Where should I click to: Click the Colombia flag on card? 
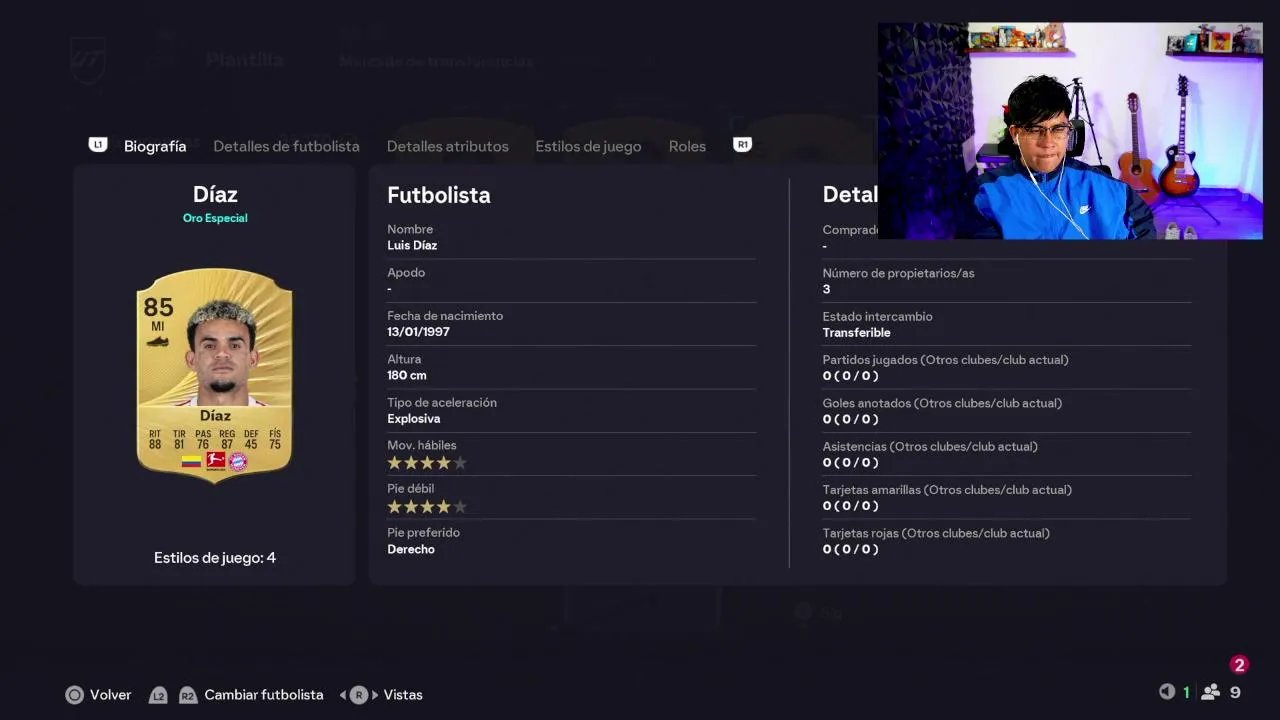(191, 461)
